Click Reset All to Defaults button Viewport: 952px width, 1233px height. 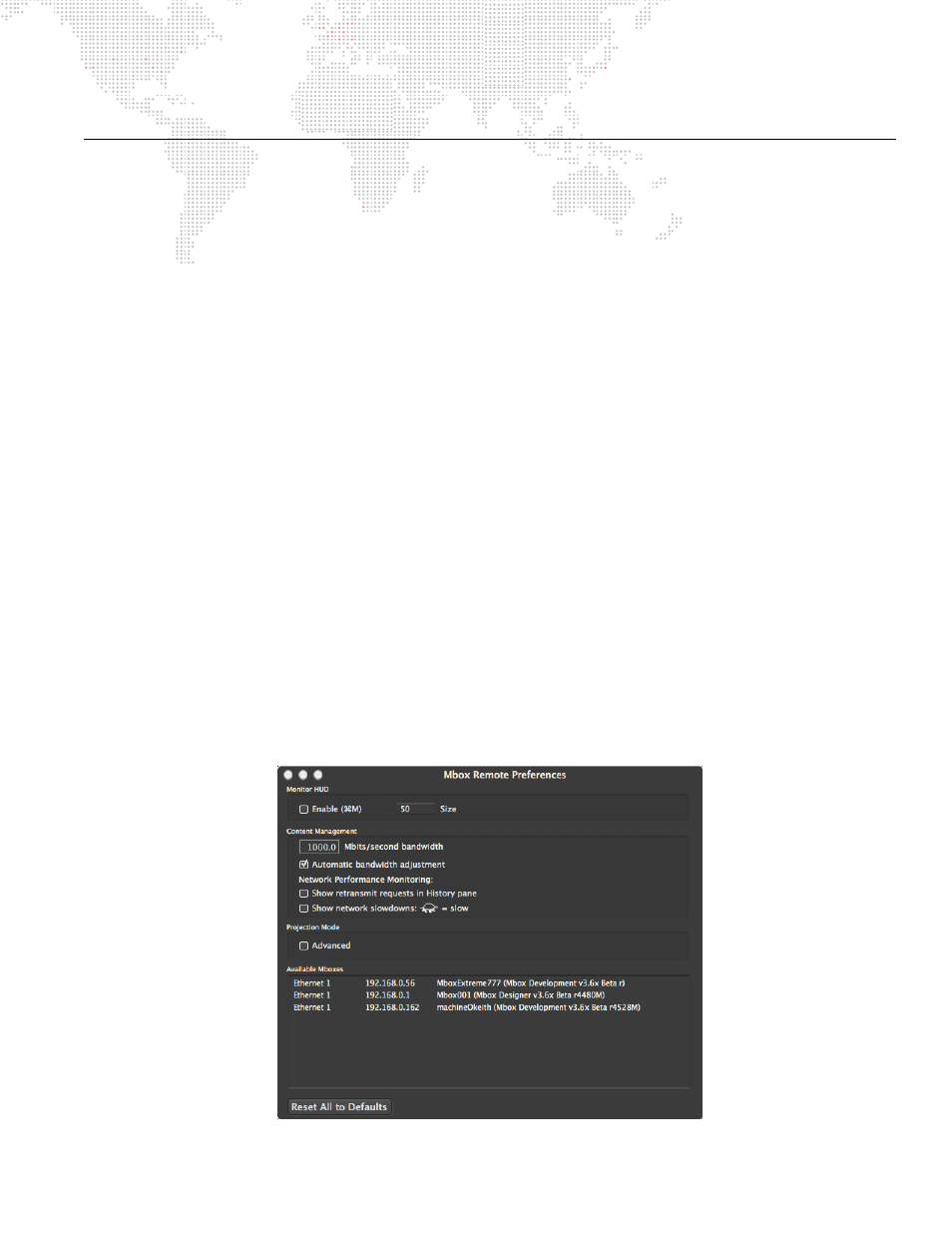pos(339,1106)
